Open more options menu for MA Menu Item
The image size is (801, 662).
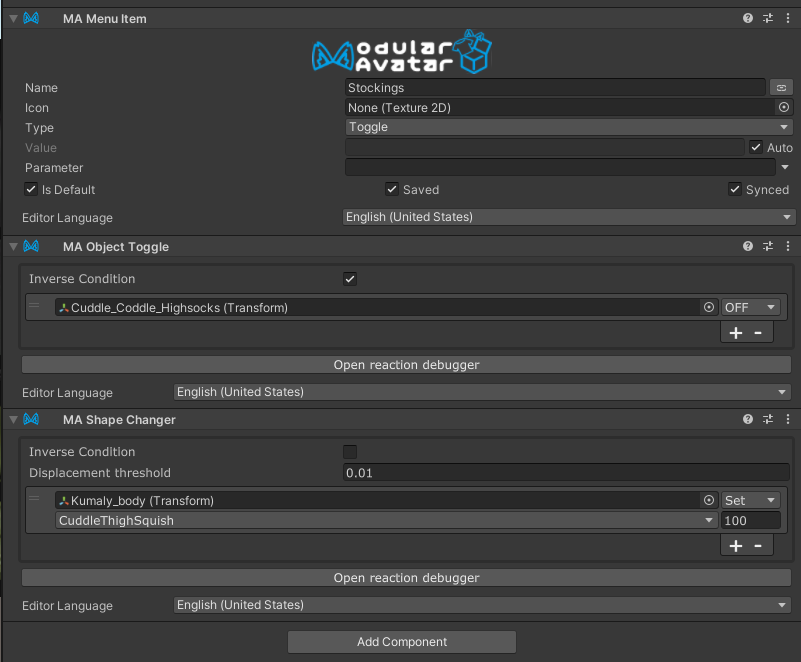(788, 18)
